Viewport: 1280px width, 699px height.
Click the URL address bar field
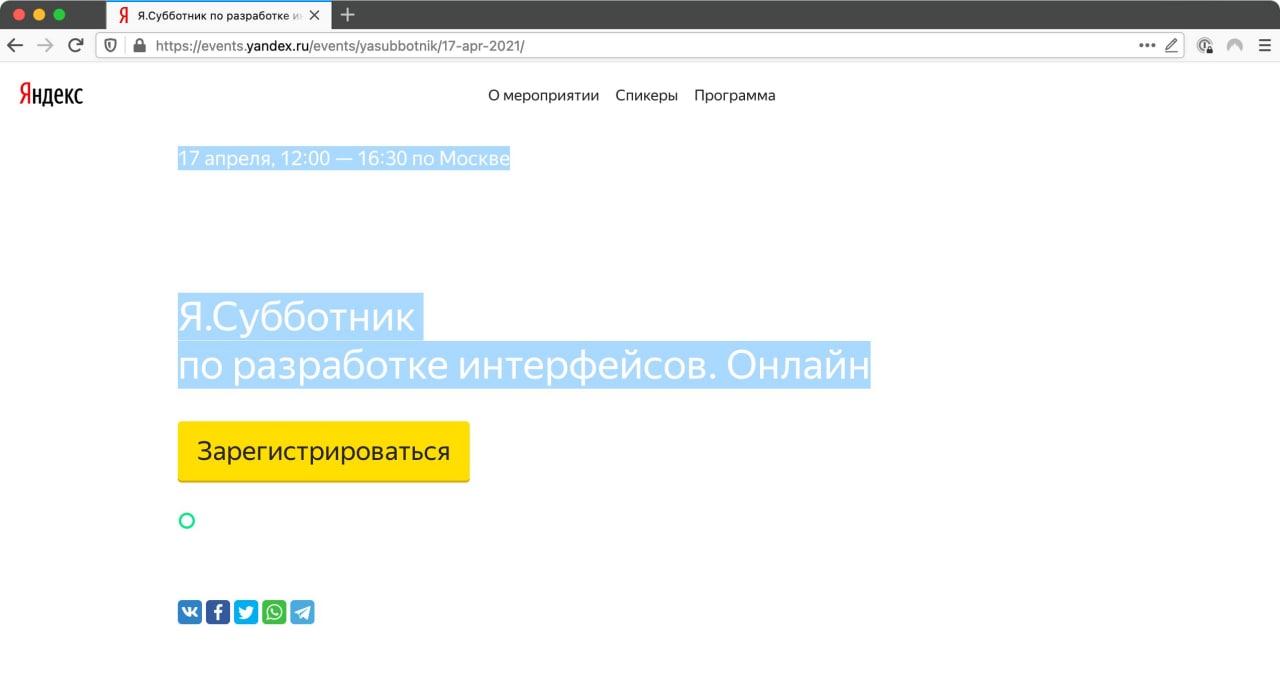tap(640, 46)
